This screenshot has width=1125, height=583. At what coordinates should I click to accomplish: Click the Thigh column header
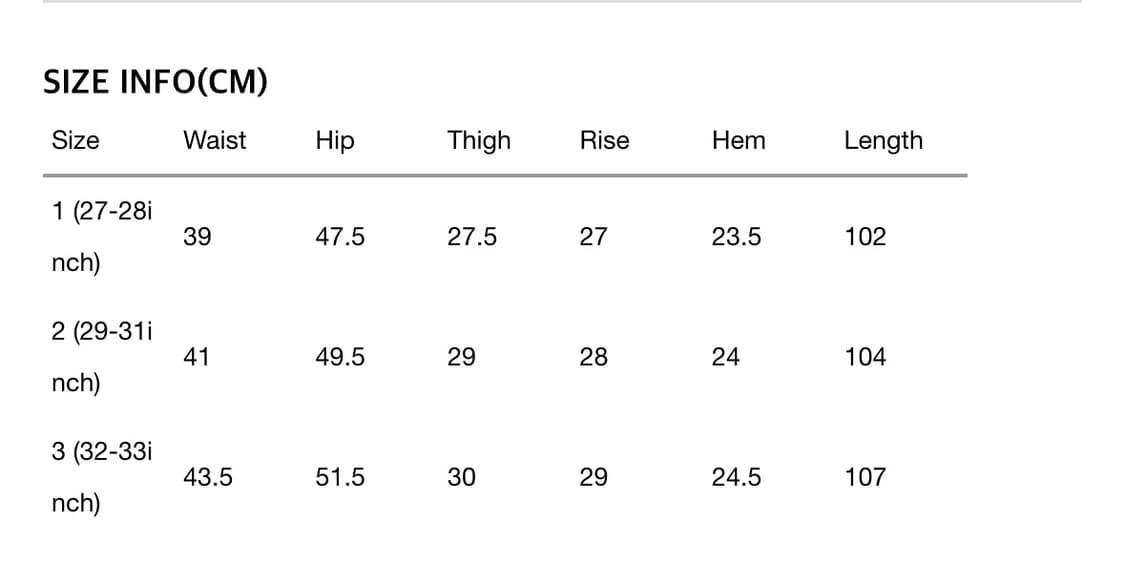pos(479,141)
